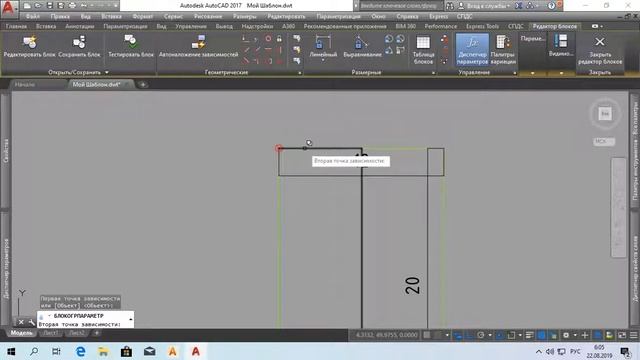Toggle grid display in status bar
This screenshot has width=640, height=360.
point(427,336)
